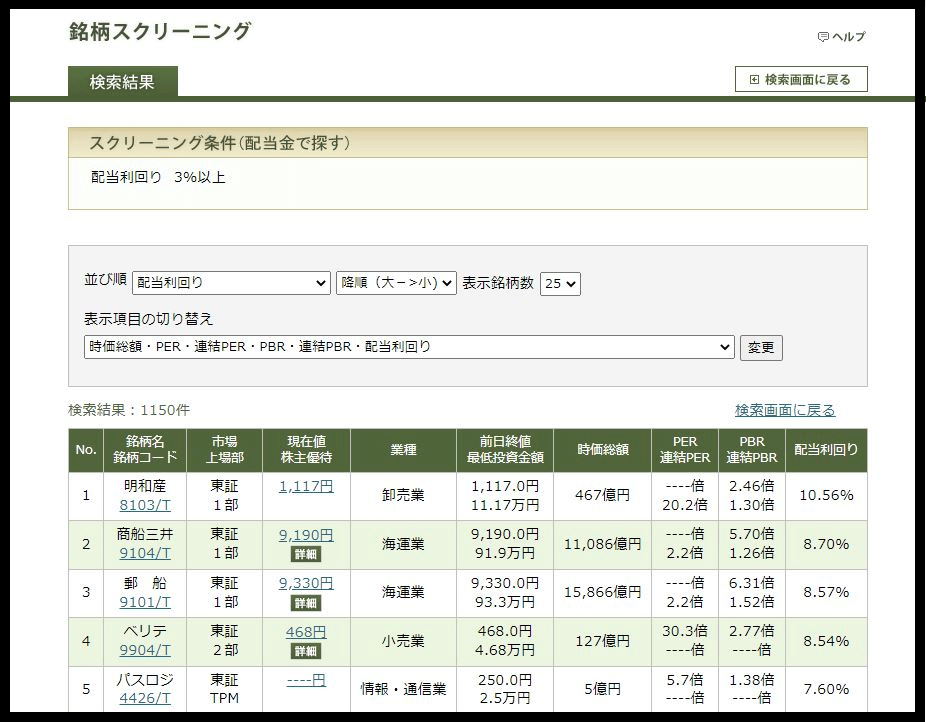The image size is (926, 722).
Task: Click the 商船三井 stock name
Action: 145,534
